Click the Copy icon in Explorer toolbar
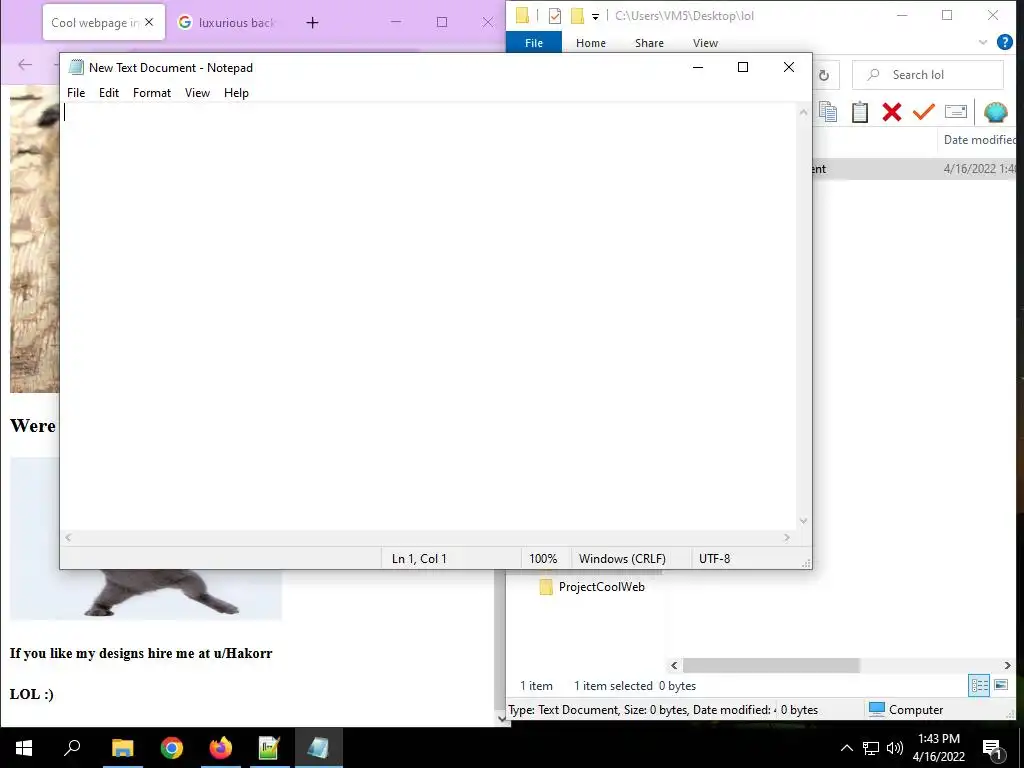Viewport: 1024px width, 768px height. coord(827,112)
